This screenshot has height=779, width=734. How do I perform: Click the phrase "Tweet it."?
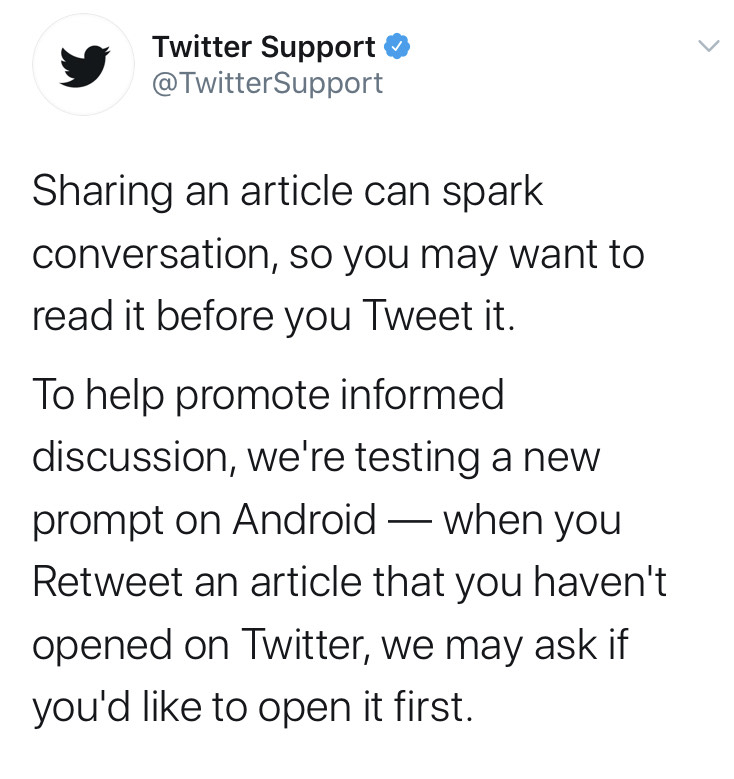[x=438, y=315]
